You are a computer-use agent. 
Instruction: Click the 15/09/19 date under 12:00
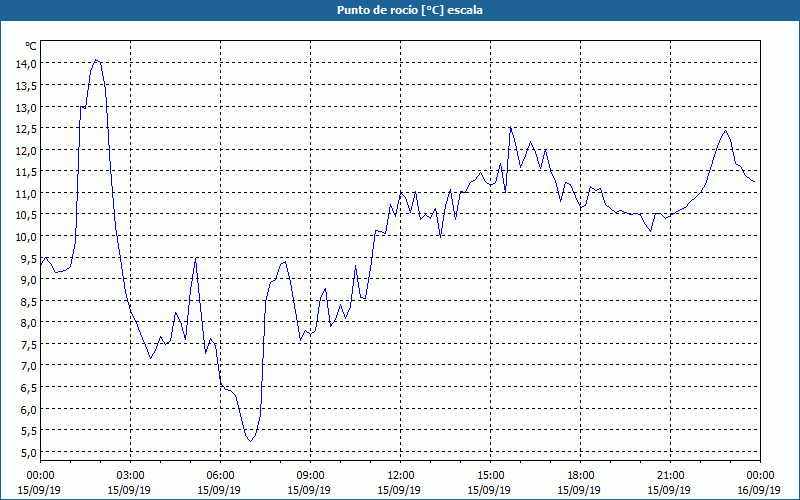click(399, 490)
